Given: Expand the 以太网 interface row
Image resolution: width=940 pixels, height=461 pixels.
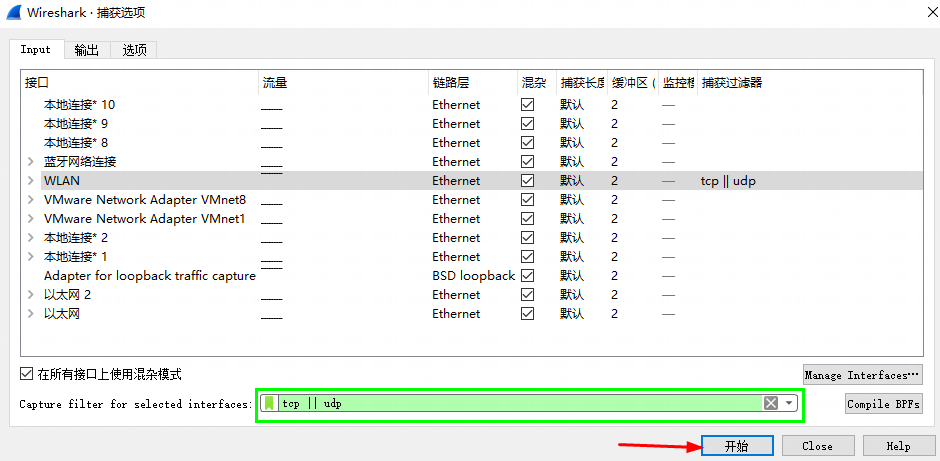Looking at the screenshot, I should point(31,314).
